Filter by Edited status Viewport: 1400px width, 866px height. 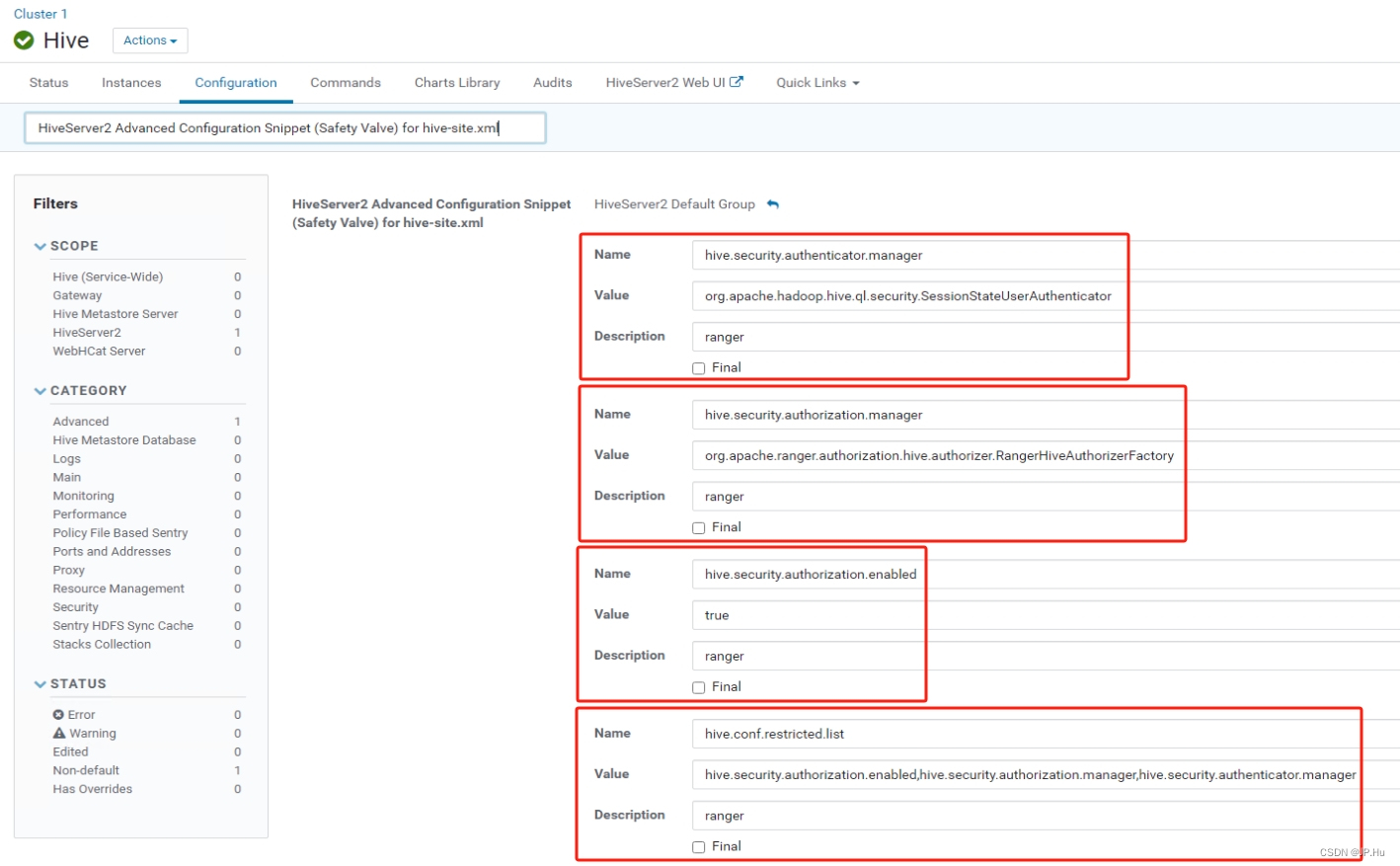coord(70,752)
